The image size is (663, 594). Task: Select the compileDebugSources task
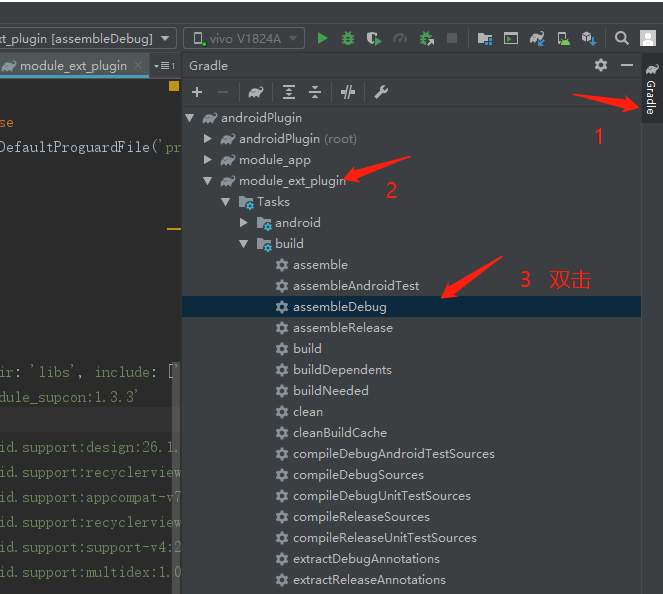pyautogui.click(x=358, y=475)
